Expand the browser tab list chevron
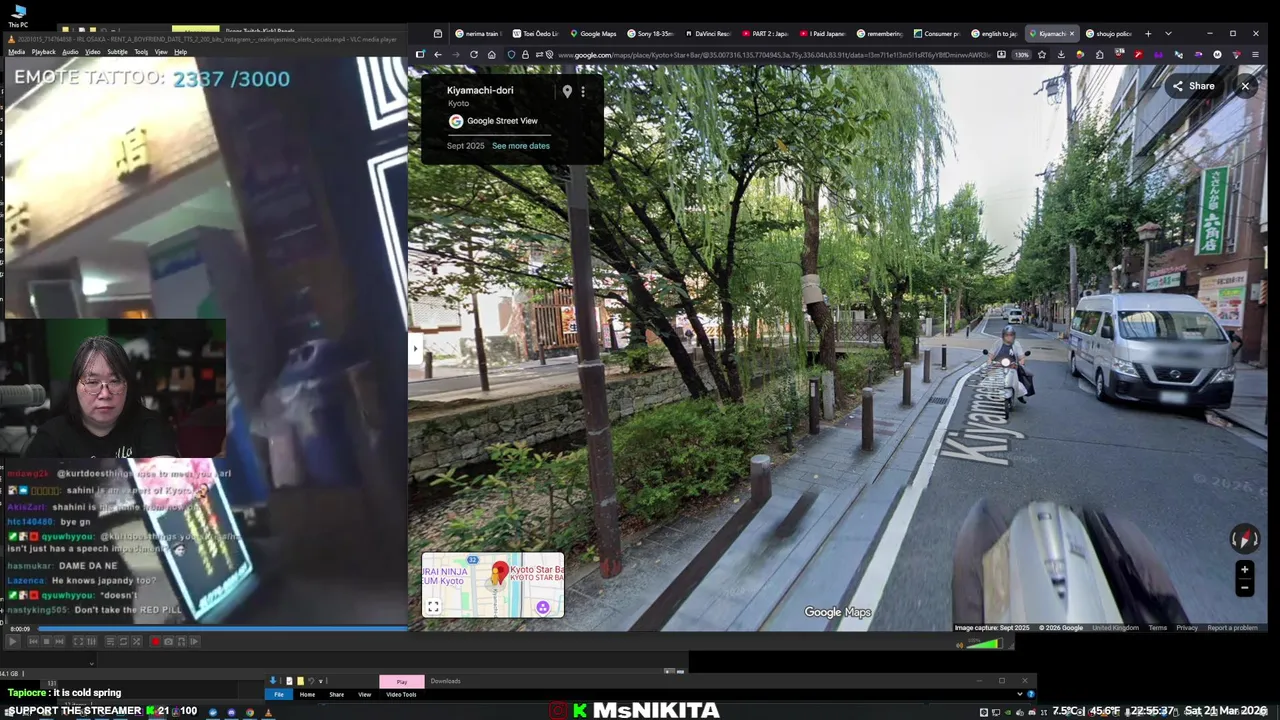Viewport: 1280px width, 720px height. 1168,33
